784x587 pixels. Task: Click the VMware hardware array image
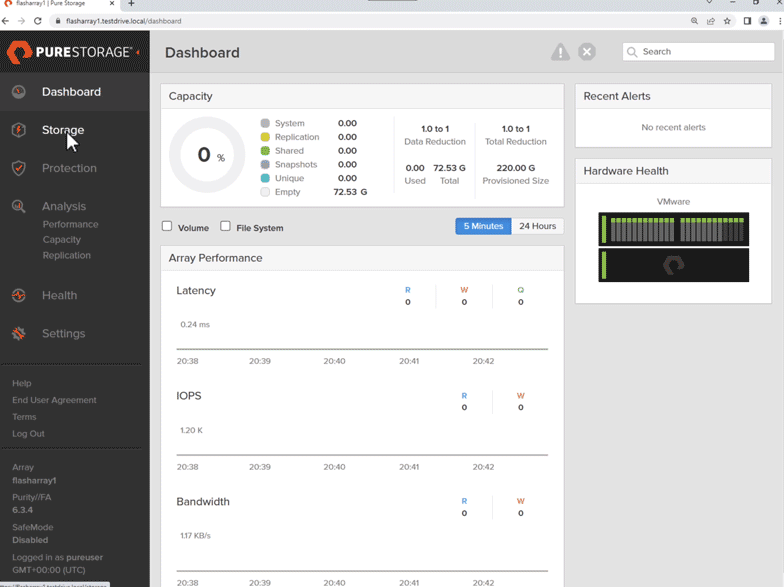point(673,247)
